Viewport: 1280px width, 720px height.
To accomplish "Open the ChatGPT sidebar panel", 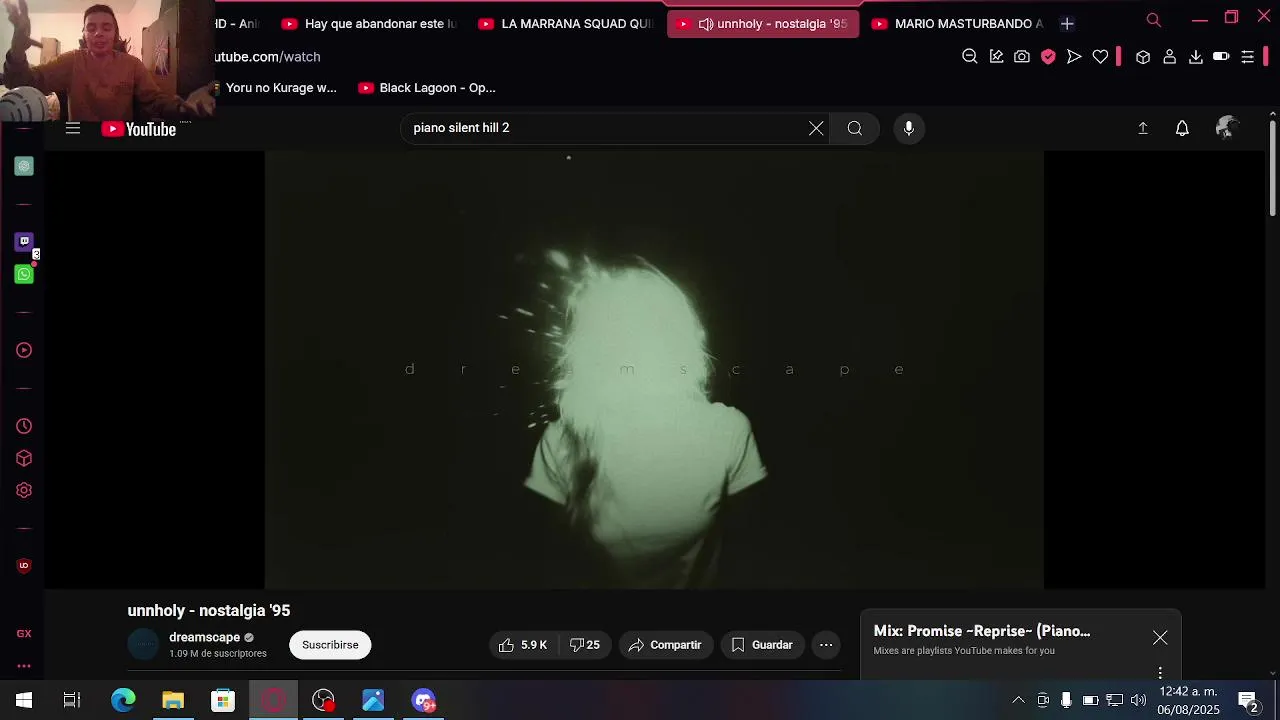I will click(x=24, y=166).
